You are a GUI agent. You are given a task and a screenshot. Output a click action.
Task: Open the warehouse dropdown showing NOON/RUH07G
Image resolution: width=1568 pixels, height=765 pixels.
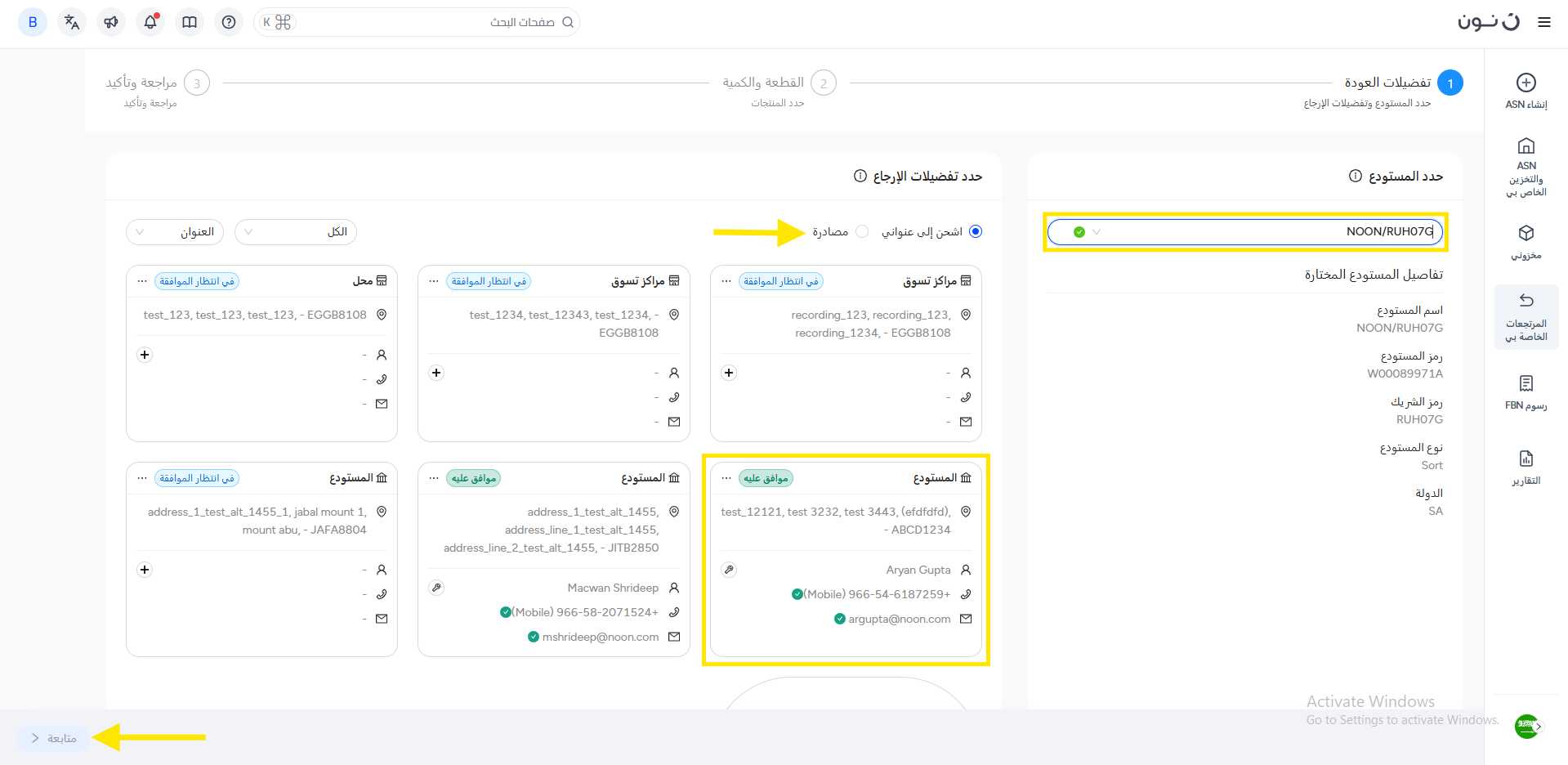click(x=1245, y=232)
